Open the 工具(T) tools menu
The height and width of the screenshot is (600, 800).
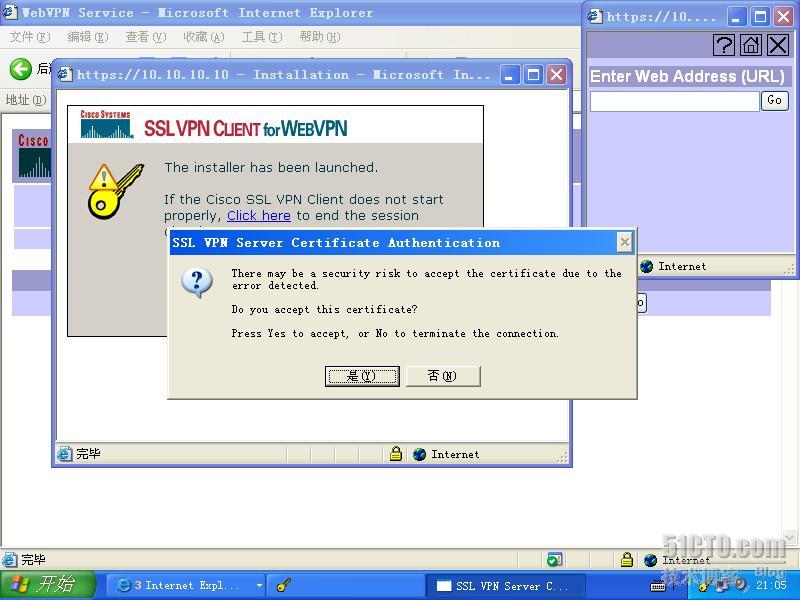[x=262, y=37]
